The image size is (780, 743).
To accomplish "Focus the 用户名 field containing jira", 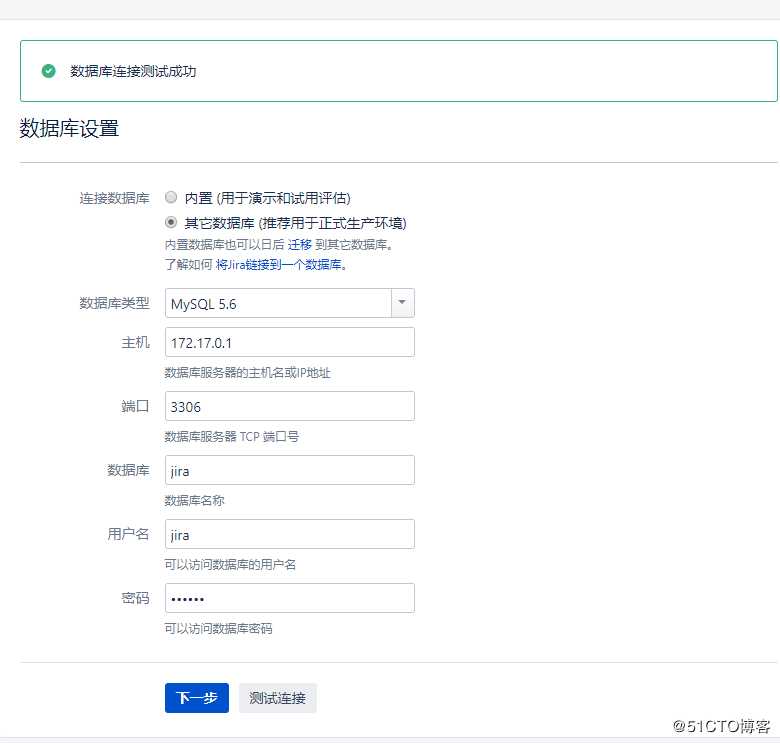I will click(x=290, y=534).
